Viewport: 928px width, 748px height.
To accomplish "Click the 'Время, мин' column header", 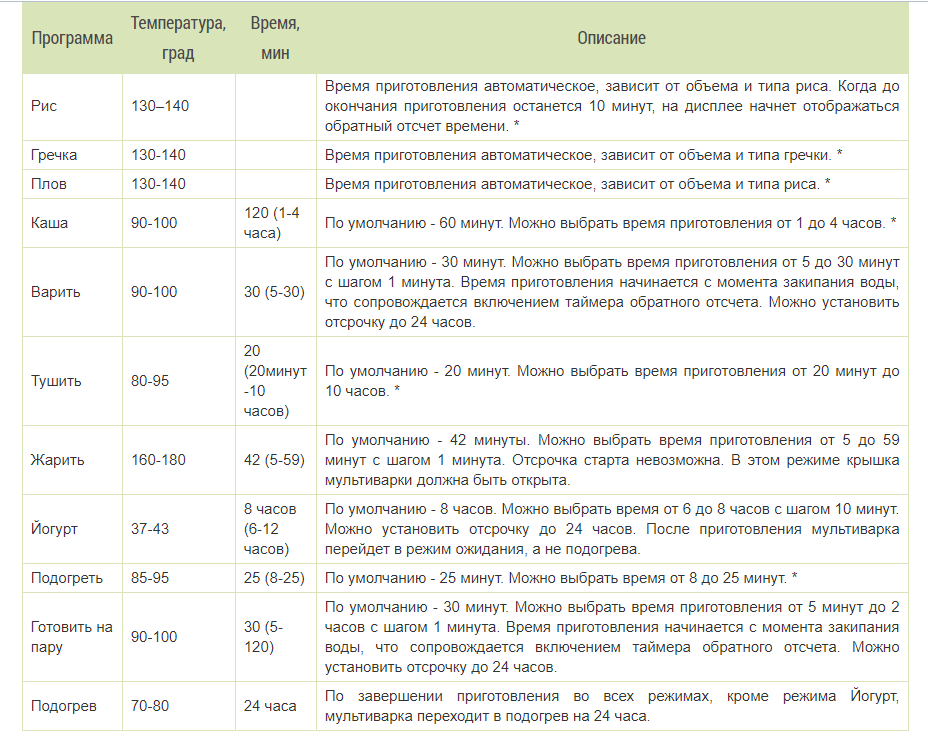I will [276, 38].
